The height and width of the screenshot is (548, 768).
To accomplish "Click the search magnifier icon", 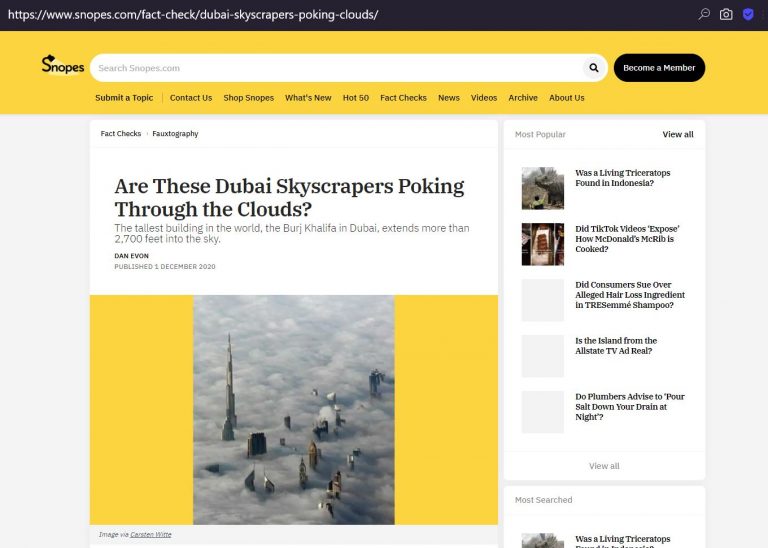I will (594, 68).
